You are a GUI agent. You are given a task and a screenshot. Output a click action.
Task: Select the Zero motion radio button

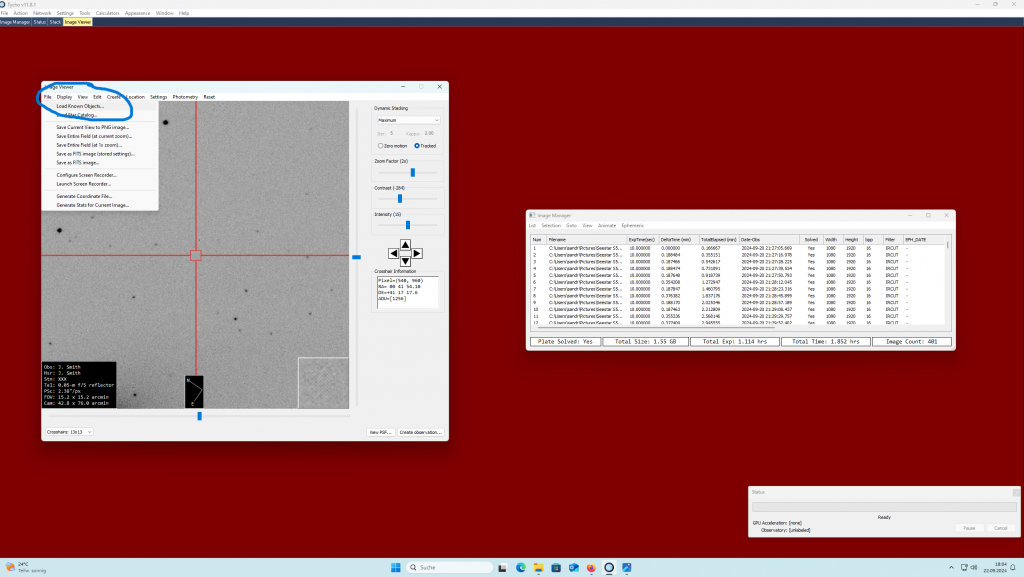pyautogui.click(x=379, y=145)
